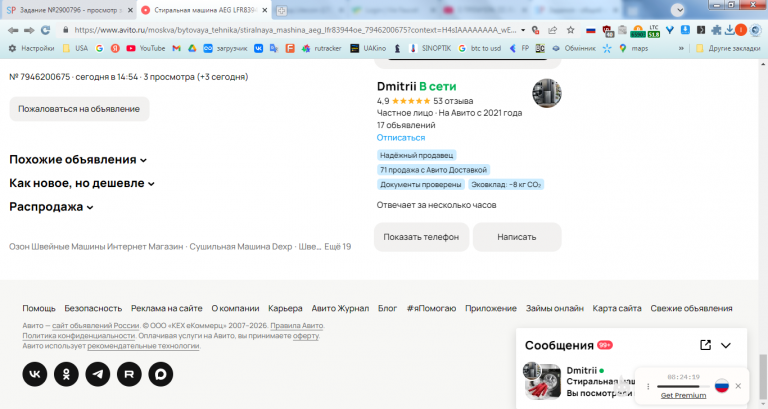Go back with browser back arrow

13,30
